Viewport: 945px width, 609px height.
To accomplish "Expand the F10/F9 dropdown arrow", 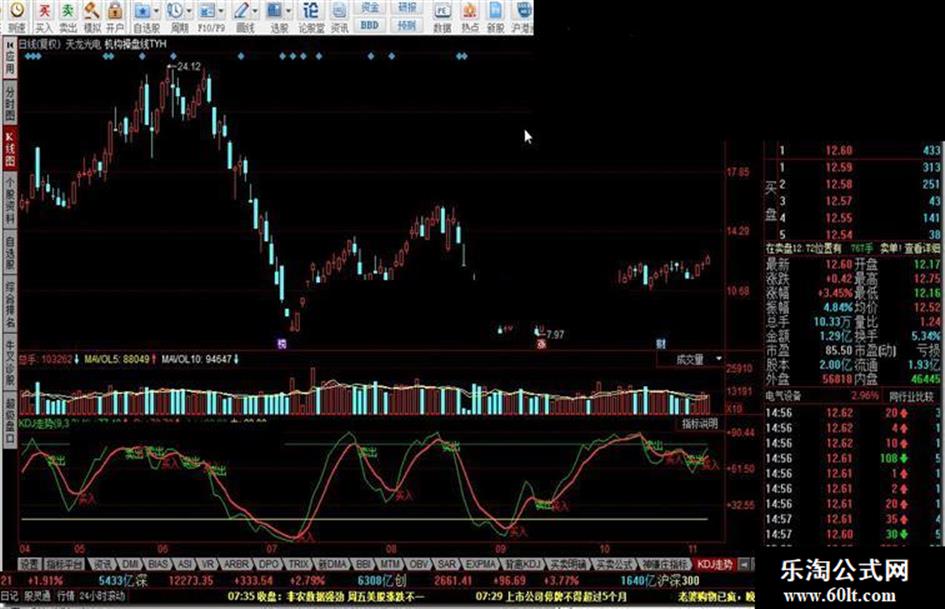I will [x=221, y=11].
